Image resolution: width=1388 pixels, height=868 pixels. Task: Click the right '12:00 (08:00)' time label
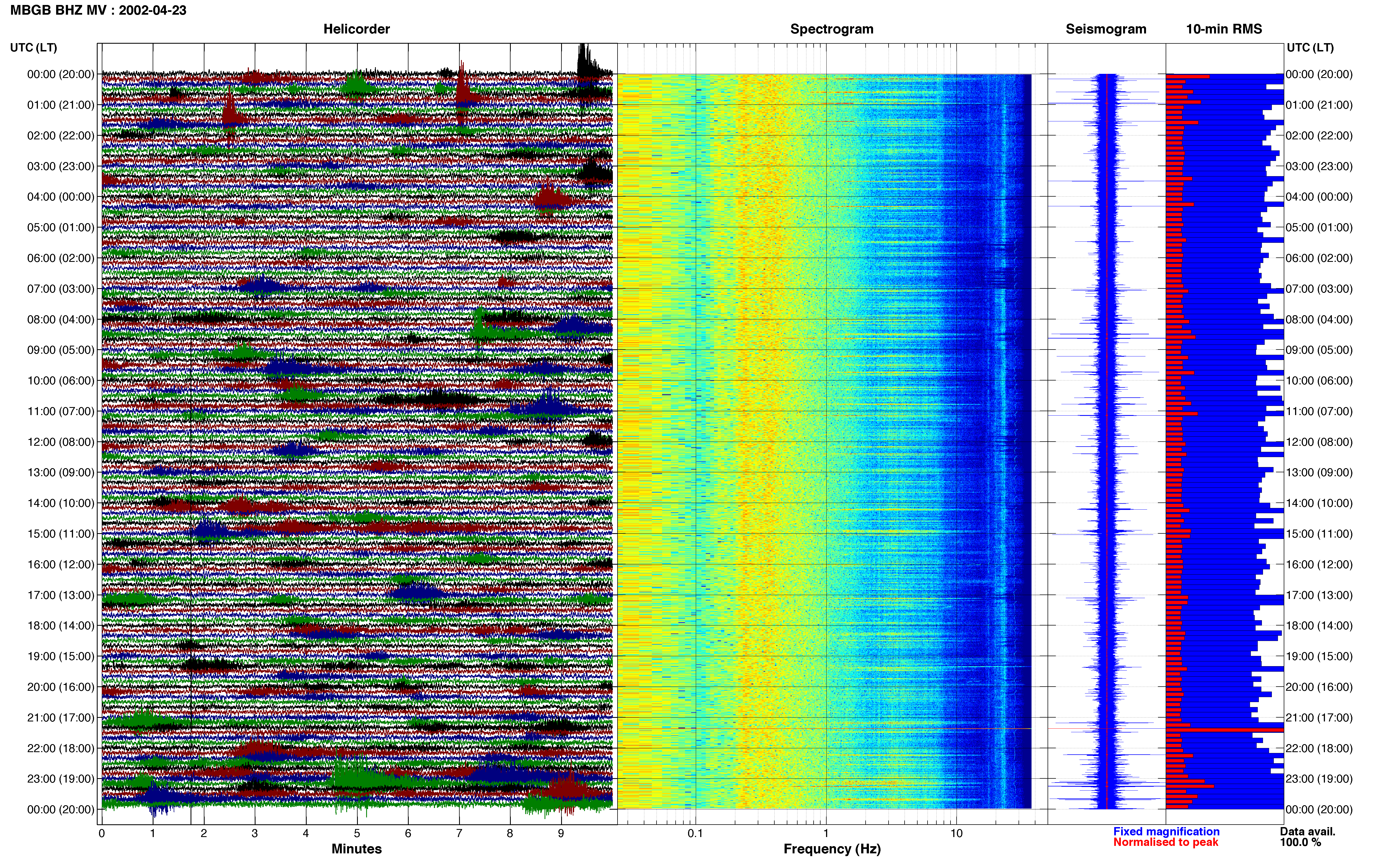point(1319,442)
